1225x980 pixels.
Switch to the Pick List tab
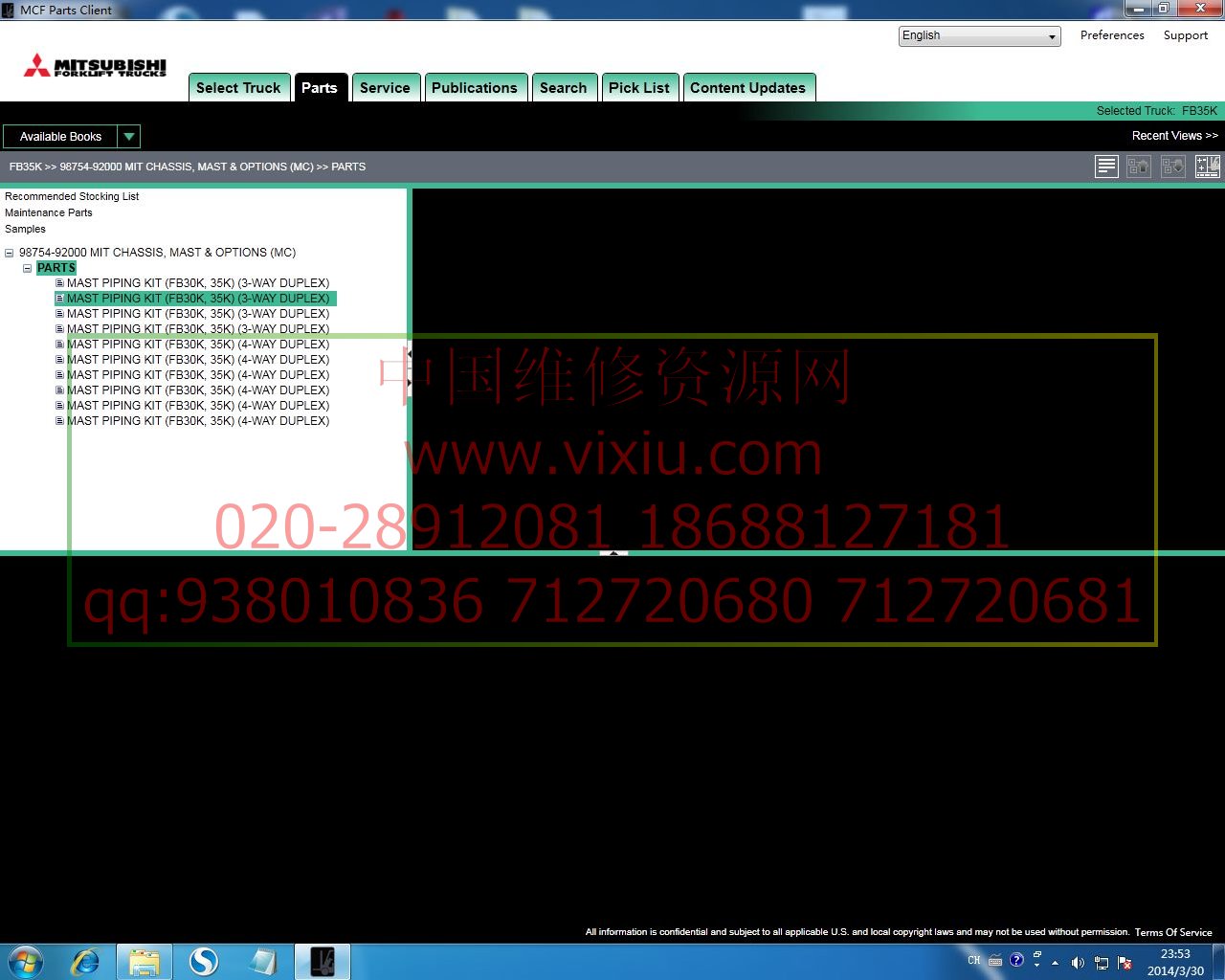[x=638, y=88]
